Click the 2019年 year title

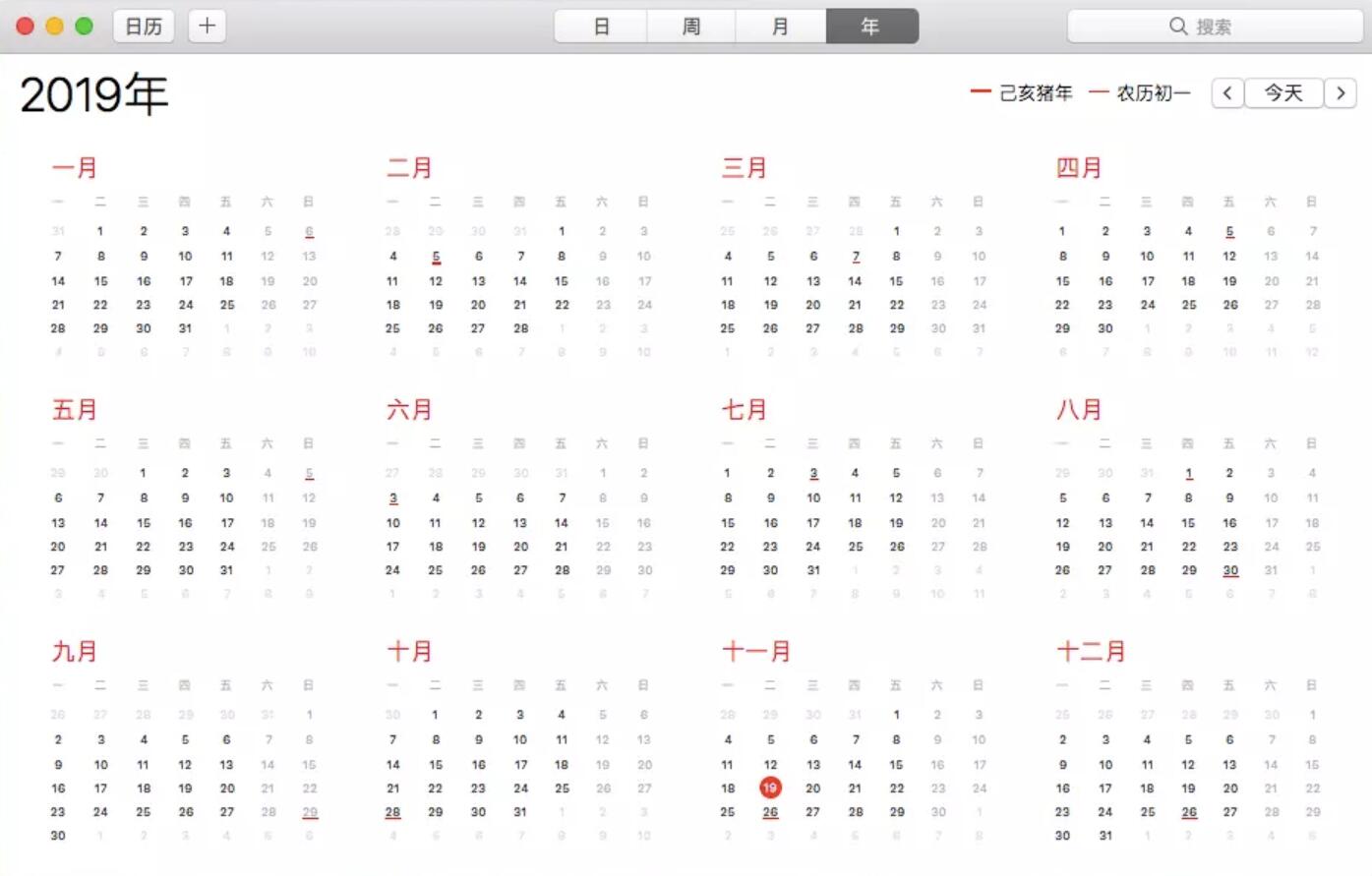(93, 94)
